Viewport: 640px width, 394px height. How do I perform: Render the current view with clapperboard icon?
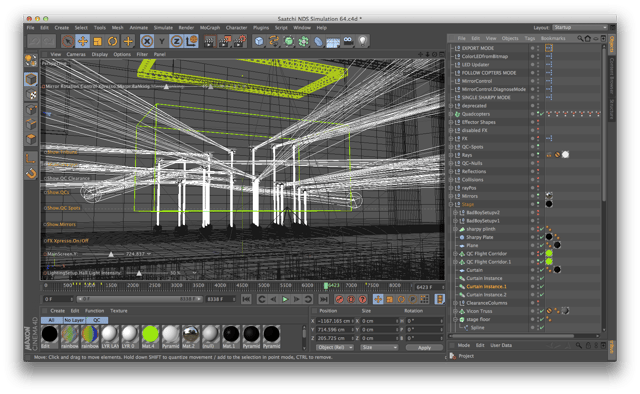(x=209, y=41)
